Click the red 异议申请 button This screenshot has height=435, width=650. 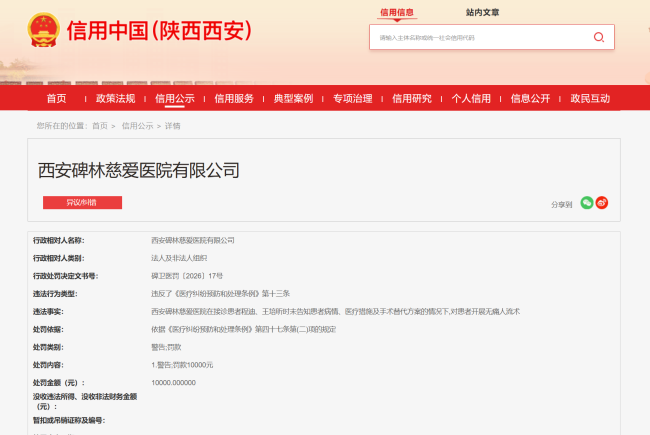(82, 202)
